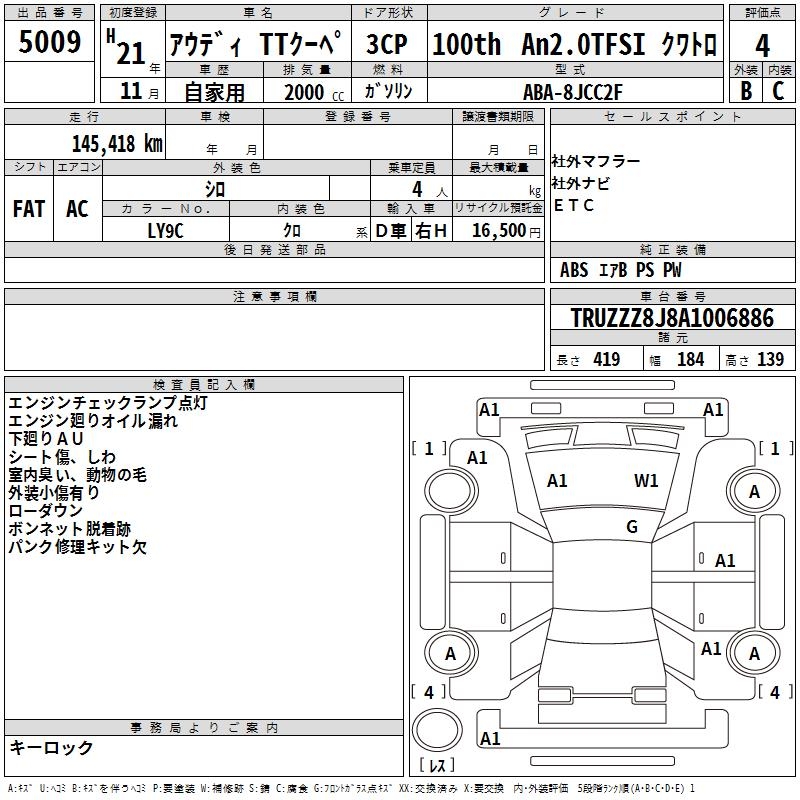This screenshot has height=800, width=800.
Task: Click the 事務局よりご案内 header
Action: [x=204, y=728]
